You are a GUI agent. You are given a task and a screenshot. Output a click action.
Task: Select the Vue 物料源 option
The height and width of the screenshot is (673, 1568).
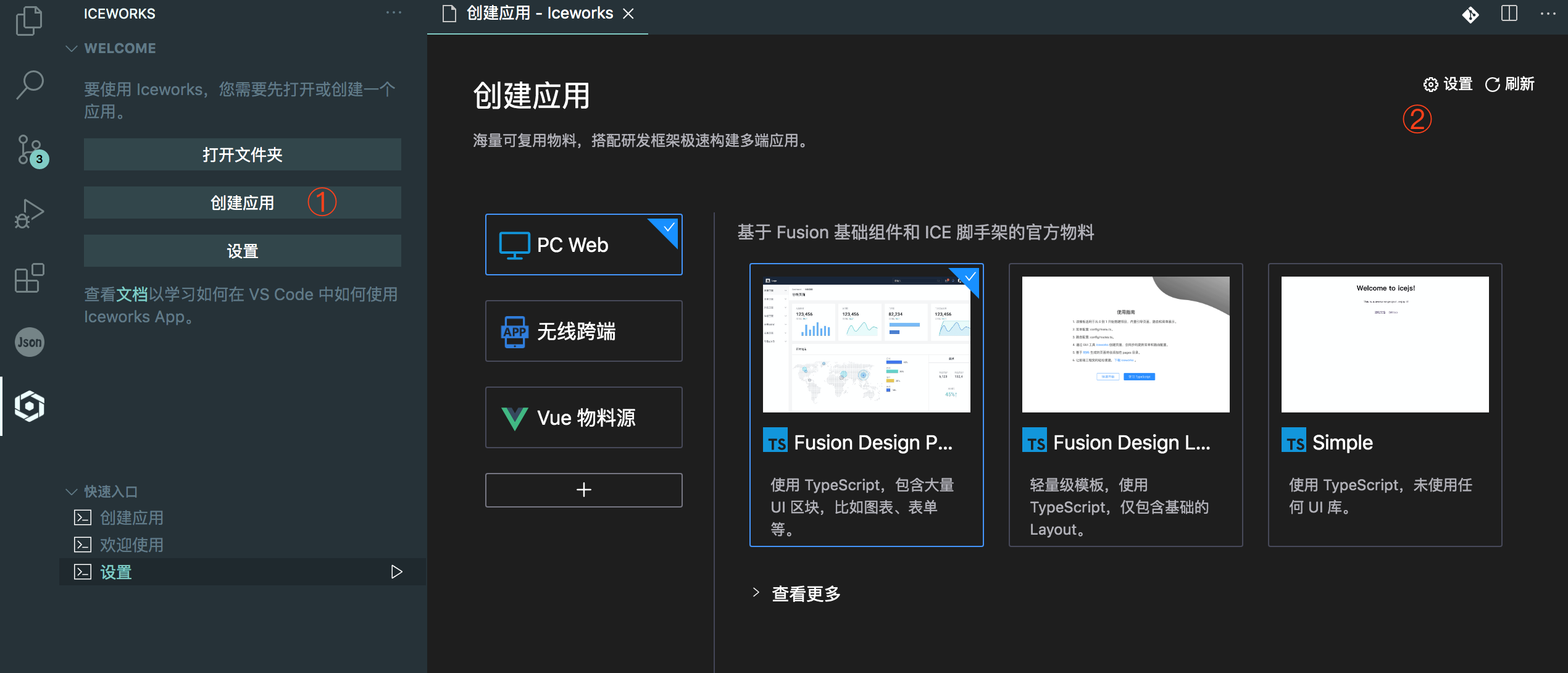[583, 417]
